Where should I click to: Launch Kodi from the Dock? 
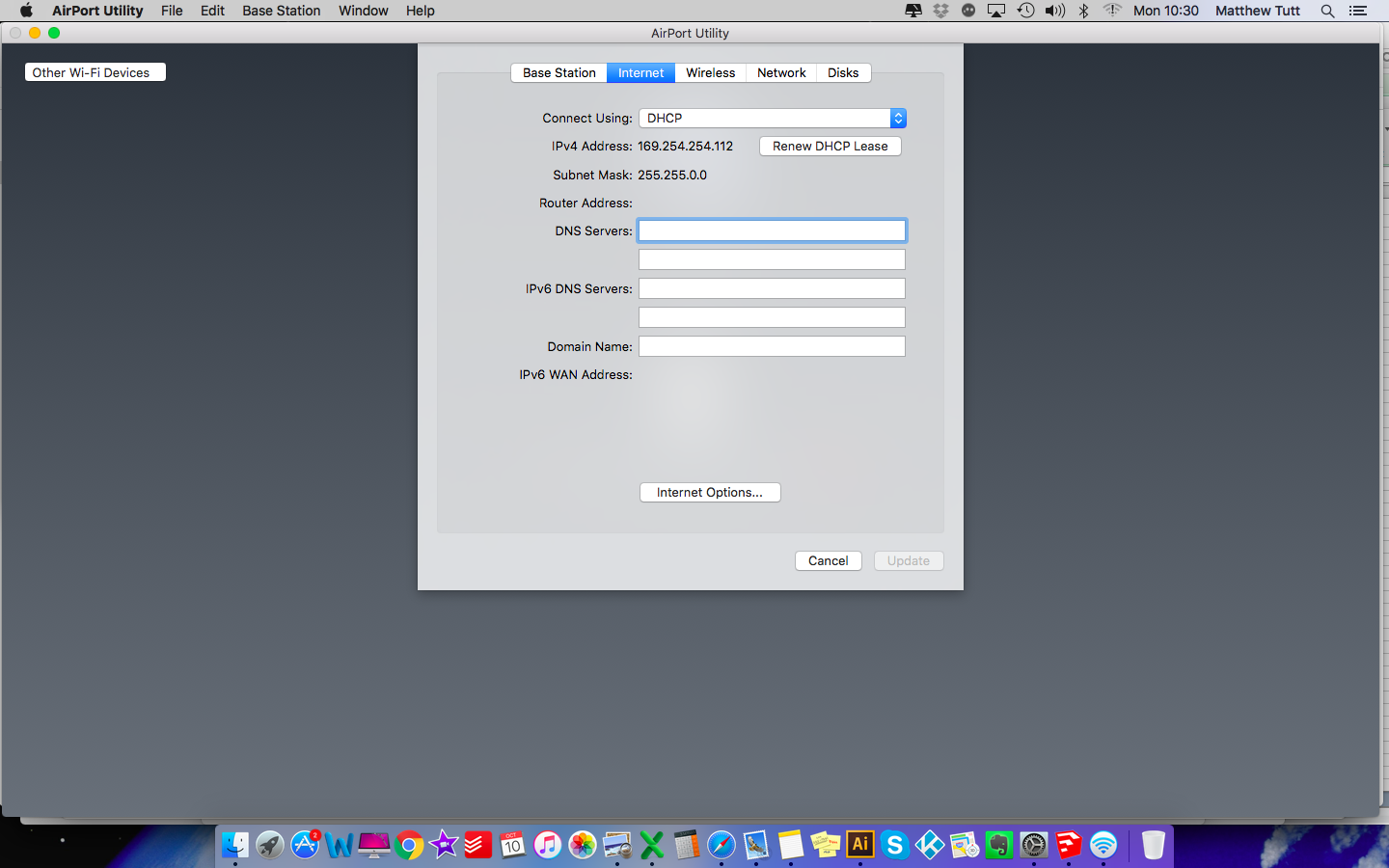pos(930,846)
